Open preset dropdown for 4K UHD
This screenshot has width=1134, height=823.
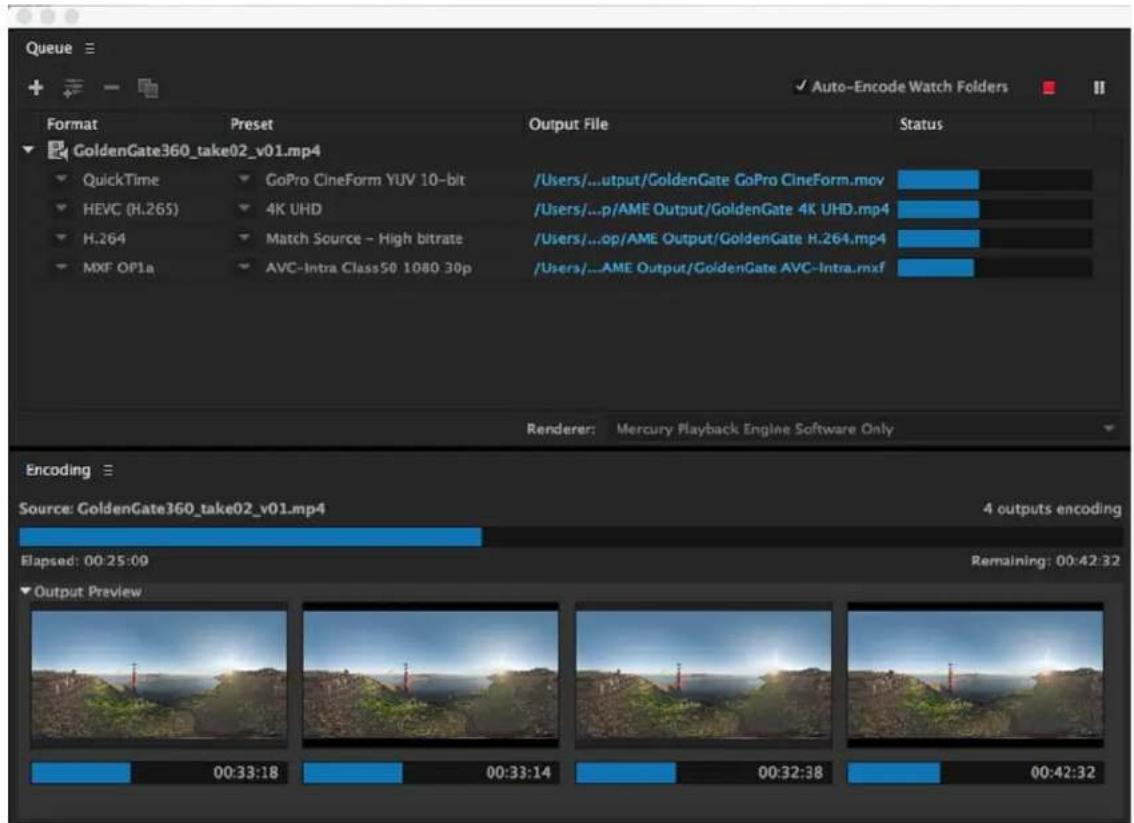[244, 208]
